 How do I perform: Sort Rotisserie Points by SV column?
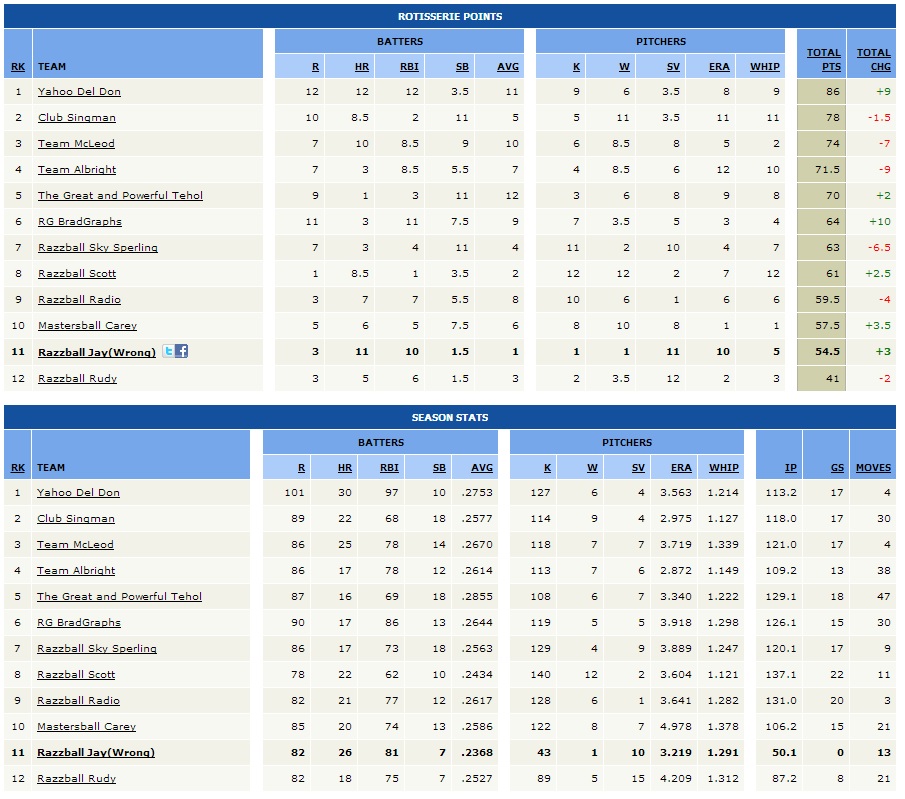[x=673, y=66]
